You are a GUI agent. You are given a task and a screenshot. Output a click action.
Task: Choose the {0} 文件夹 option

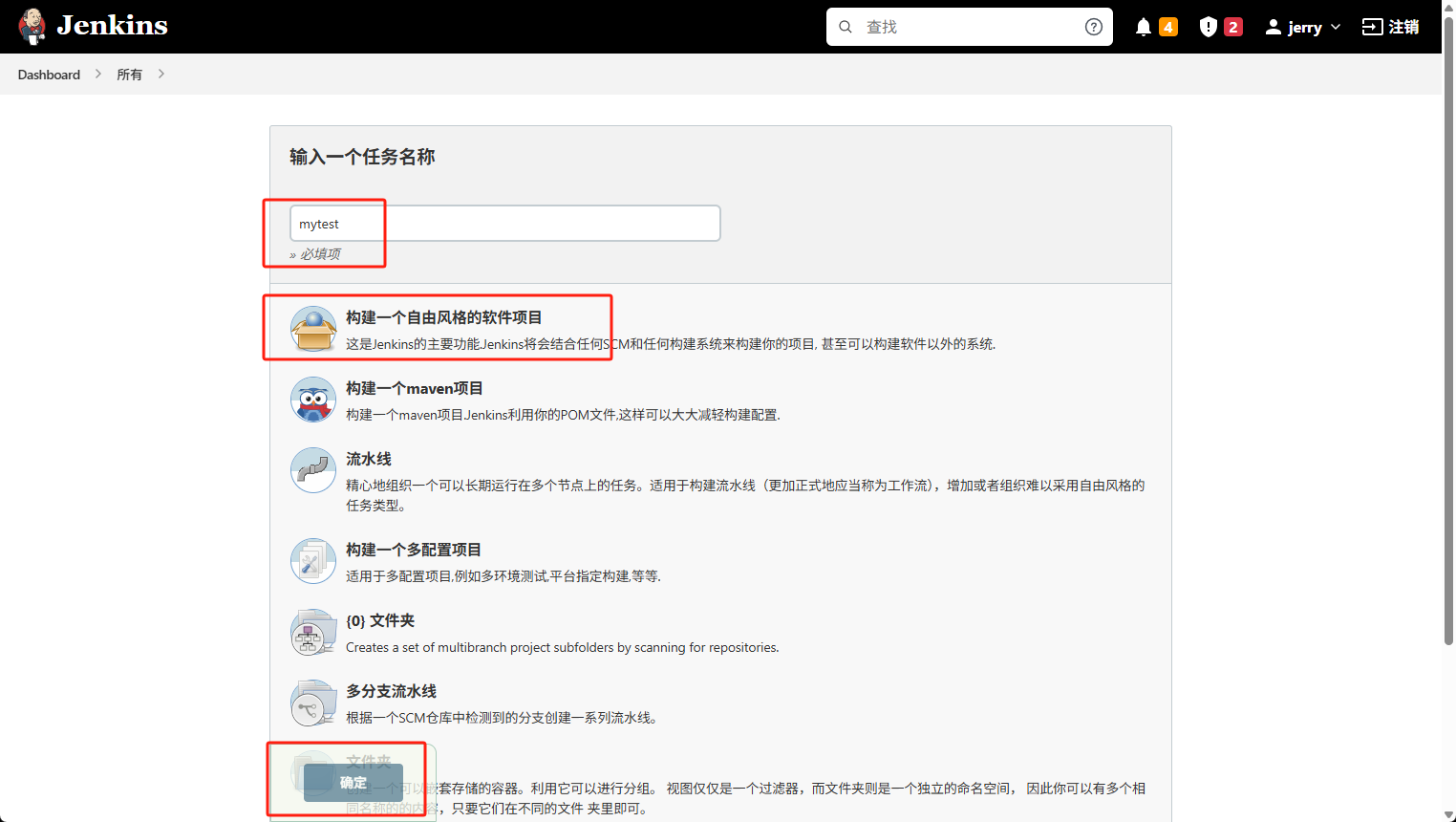380,620
